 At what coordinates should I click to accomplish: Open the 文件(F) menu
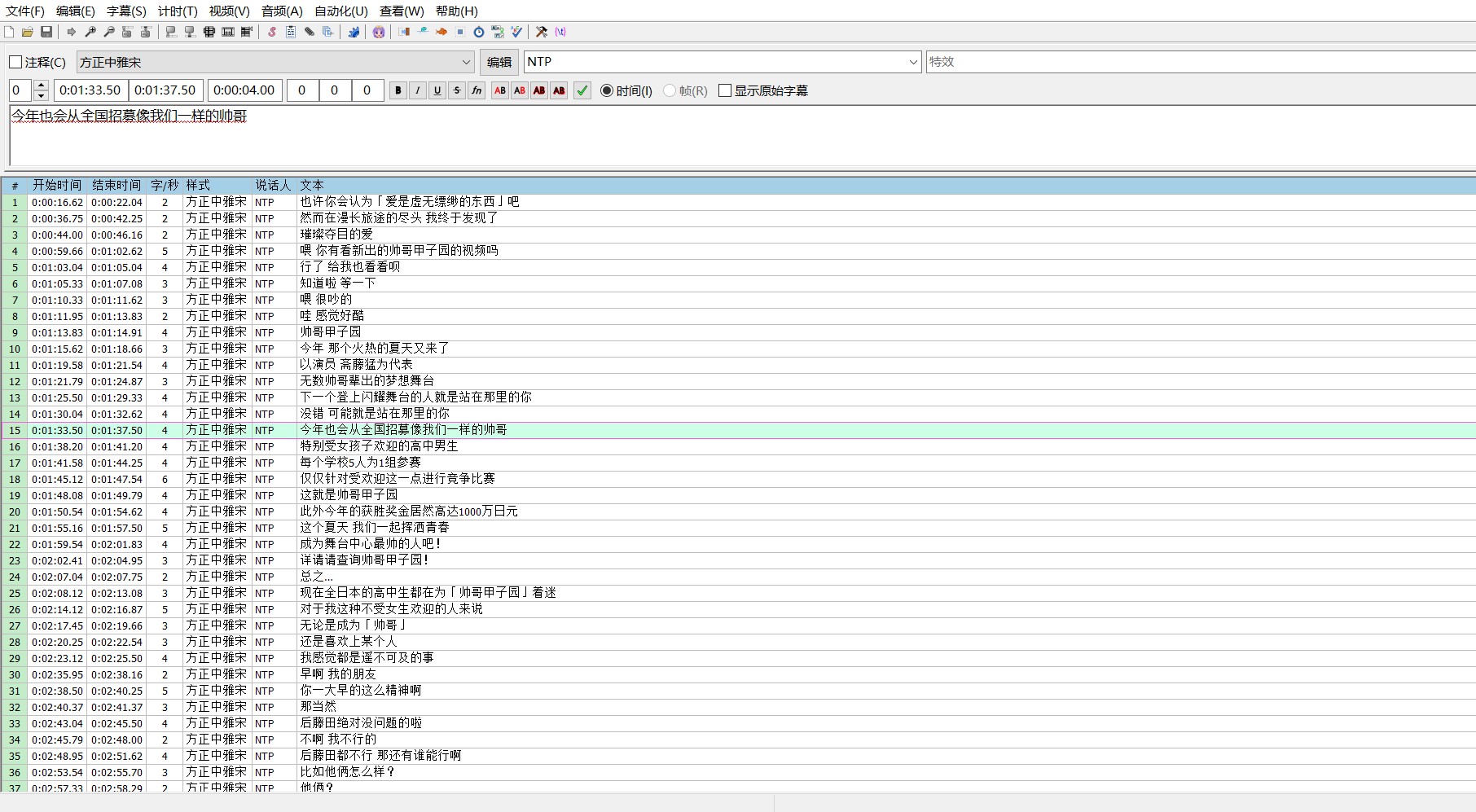25,11
